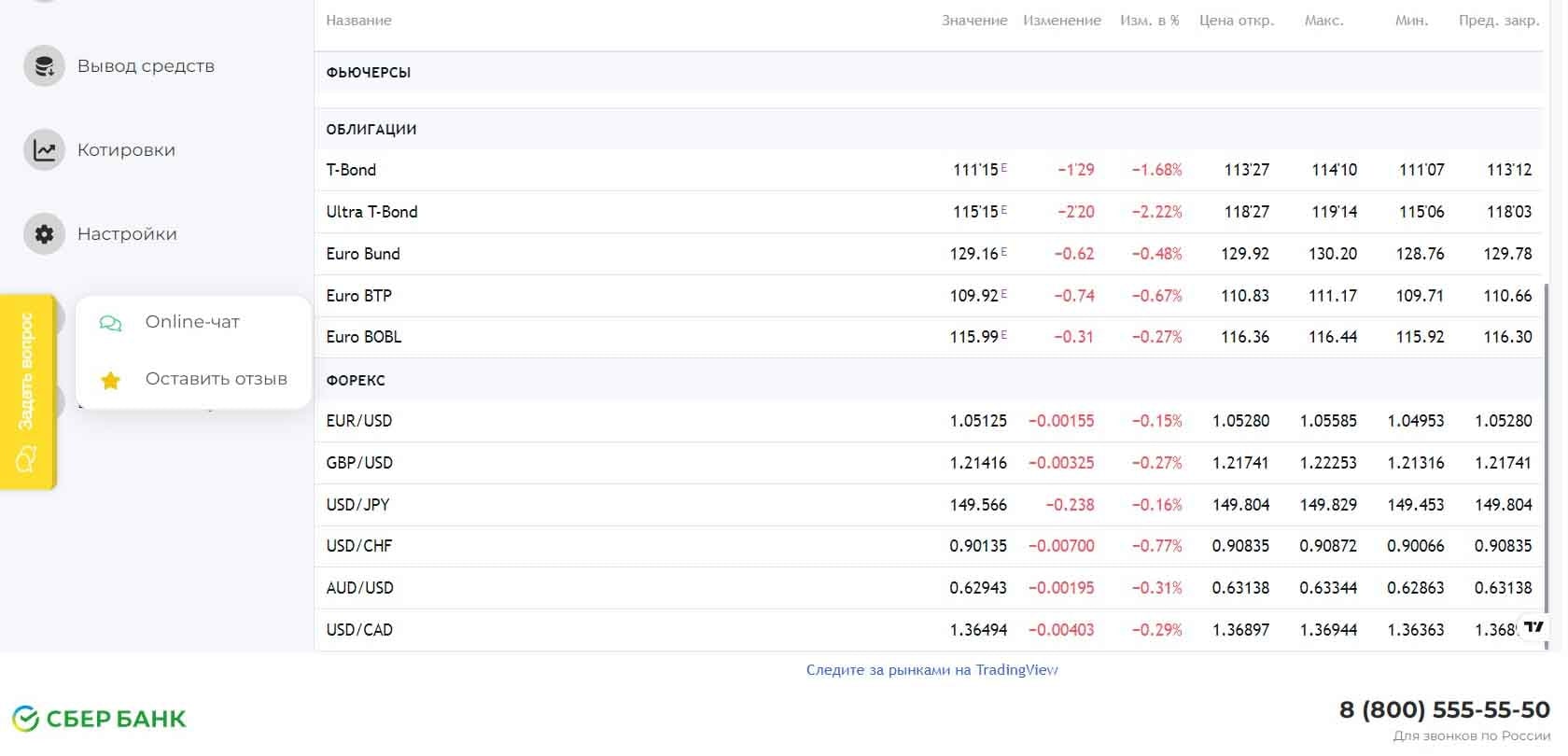Click the TradingView logo badge
Viewport: 1568px width, 756px height.
point(1533,627)
